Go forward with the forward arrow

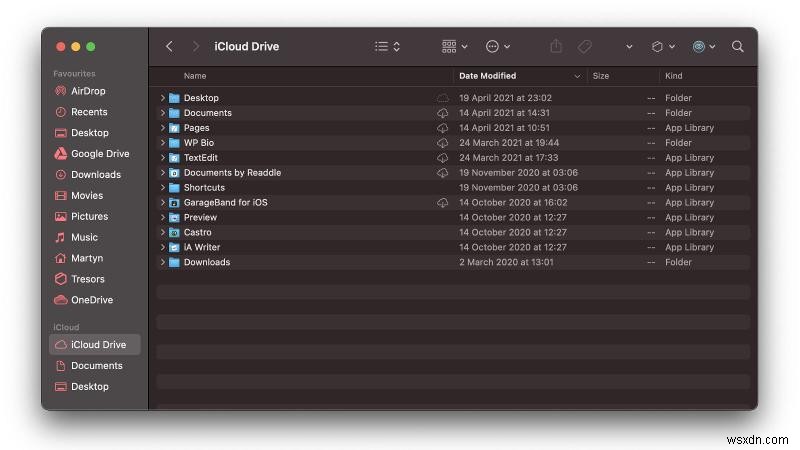[x=195, y=46]
